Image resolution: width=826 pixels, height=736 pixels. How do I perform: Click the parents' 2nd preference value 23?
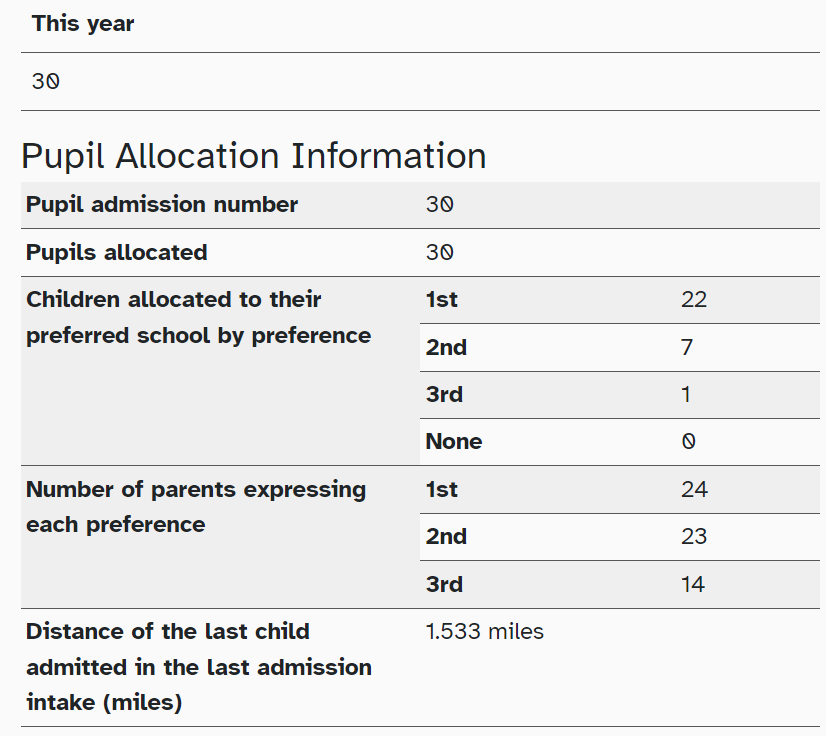(694, 537)
